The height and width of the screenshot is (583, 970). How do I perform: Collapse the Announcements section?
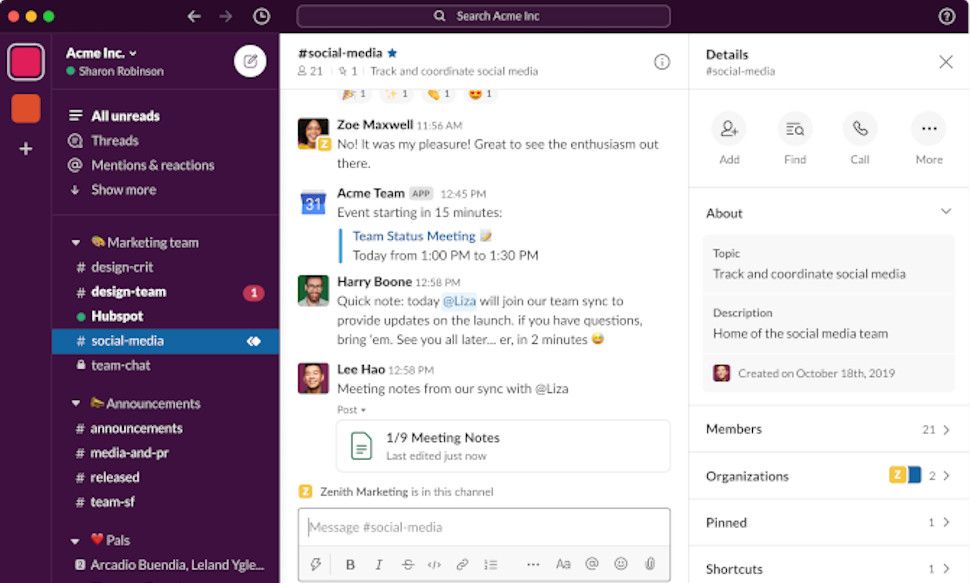75,404
